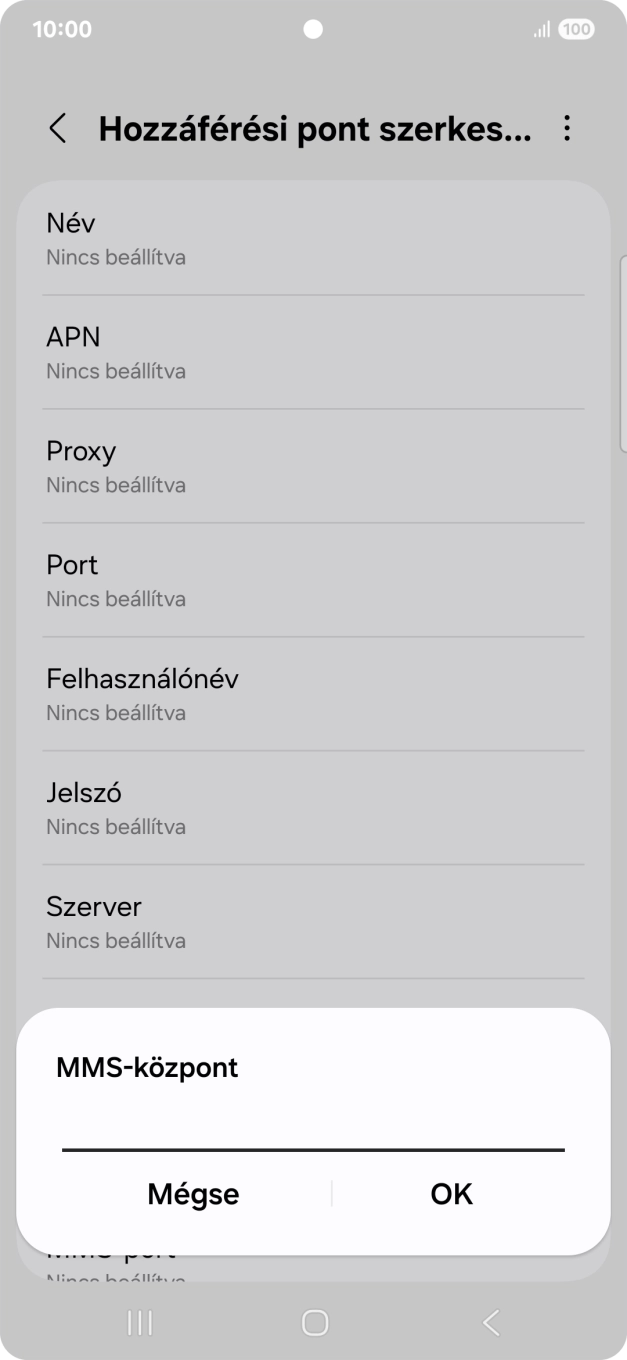The width and height of the screenshot is (627, 1360).
Task: Open the APN setting entry
Action: [x=313, y=352]
